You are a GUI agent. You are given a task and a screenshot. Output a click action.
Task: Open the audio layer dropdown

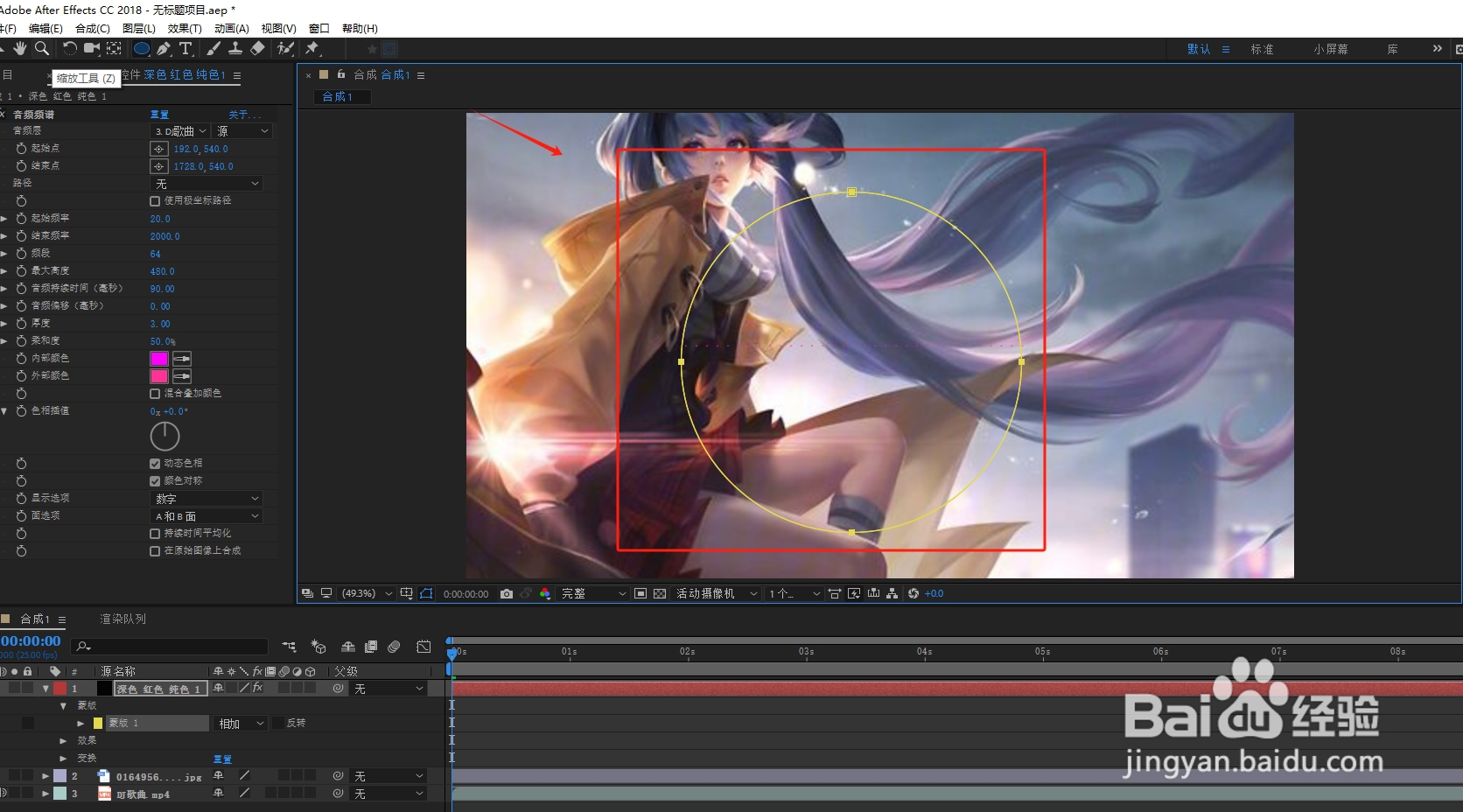click(180, 131)
